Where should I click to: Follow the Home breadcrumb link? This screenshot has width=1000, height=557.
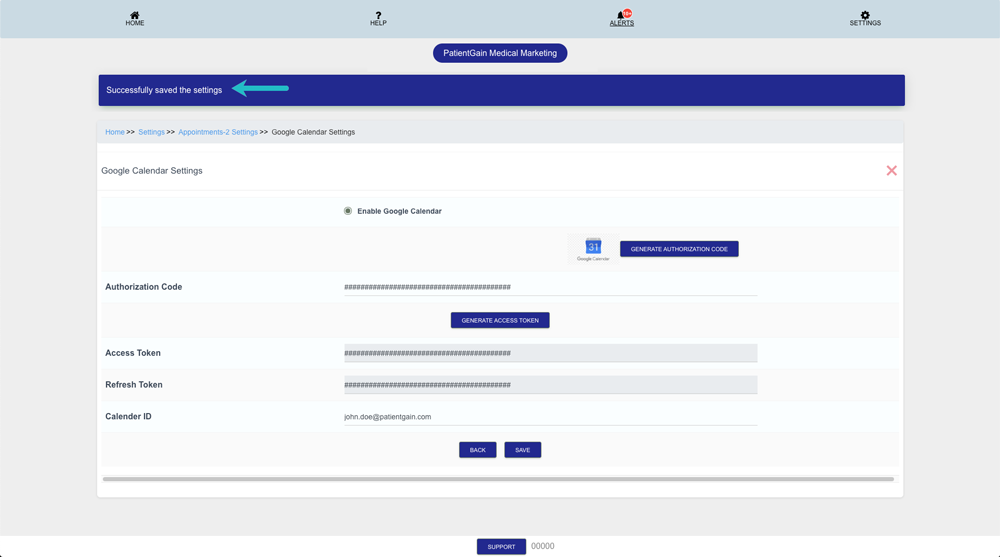(115, 132)
